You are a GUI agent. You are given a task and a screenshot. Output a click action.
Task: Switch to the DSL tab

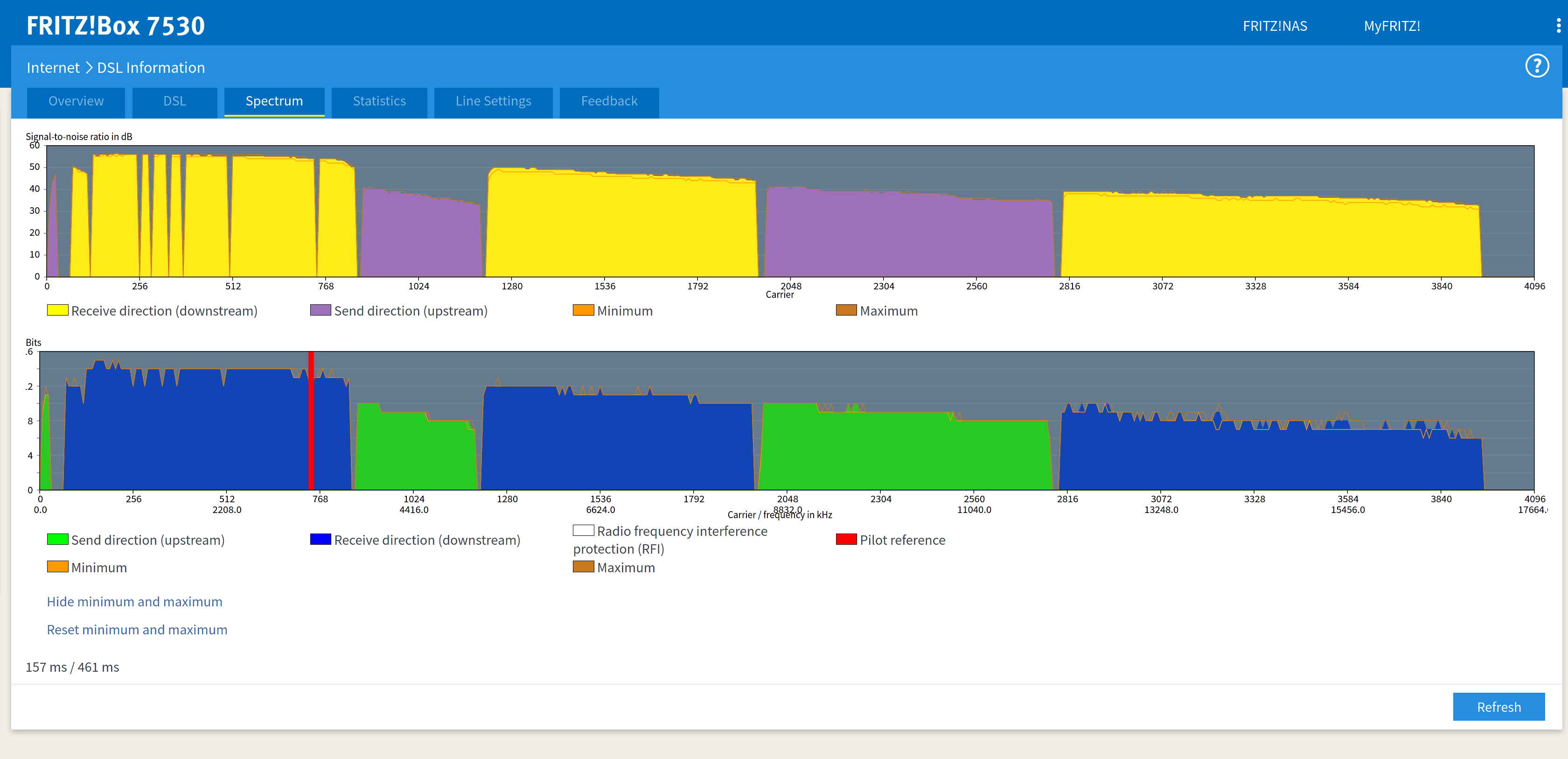[174, 101]
